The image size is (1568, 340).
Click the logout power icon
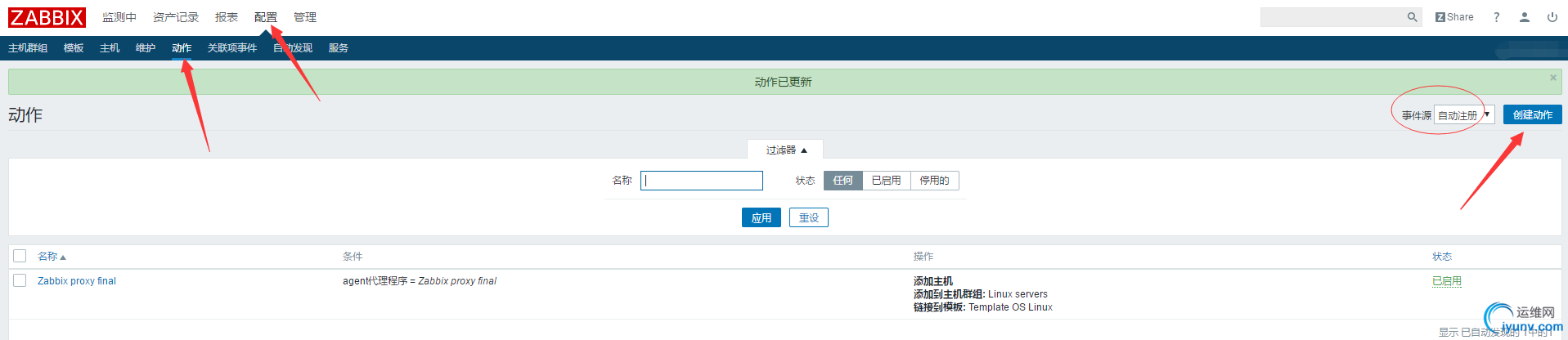1552,17
